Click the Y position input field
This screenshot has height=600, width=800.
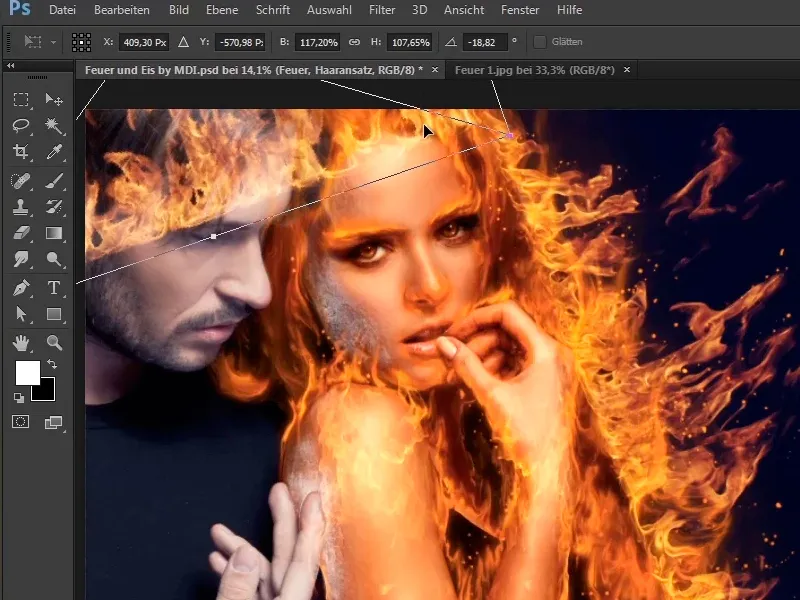tap(239, 42)
